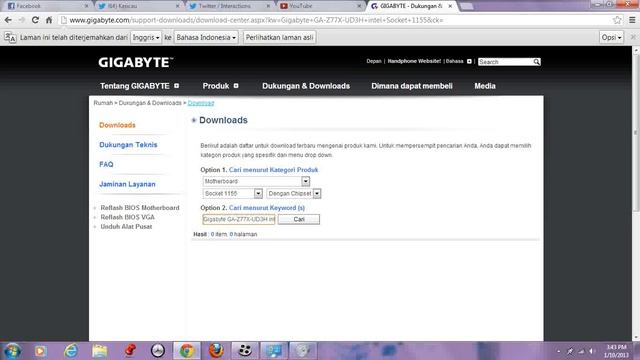The width and height of the screenshot is (640, 360).
Task: Click the site Search input box
Action: coord(506,62)
